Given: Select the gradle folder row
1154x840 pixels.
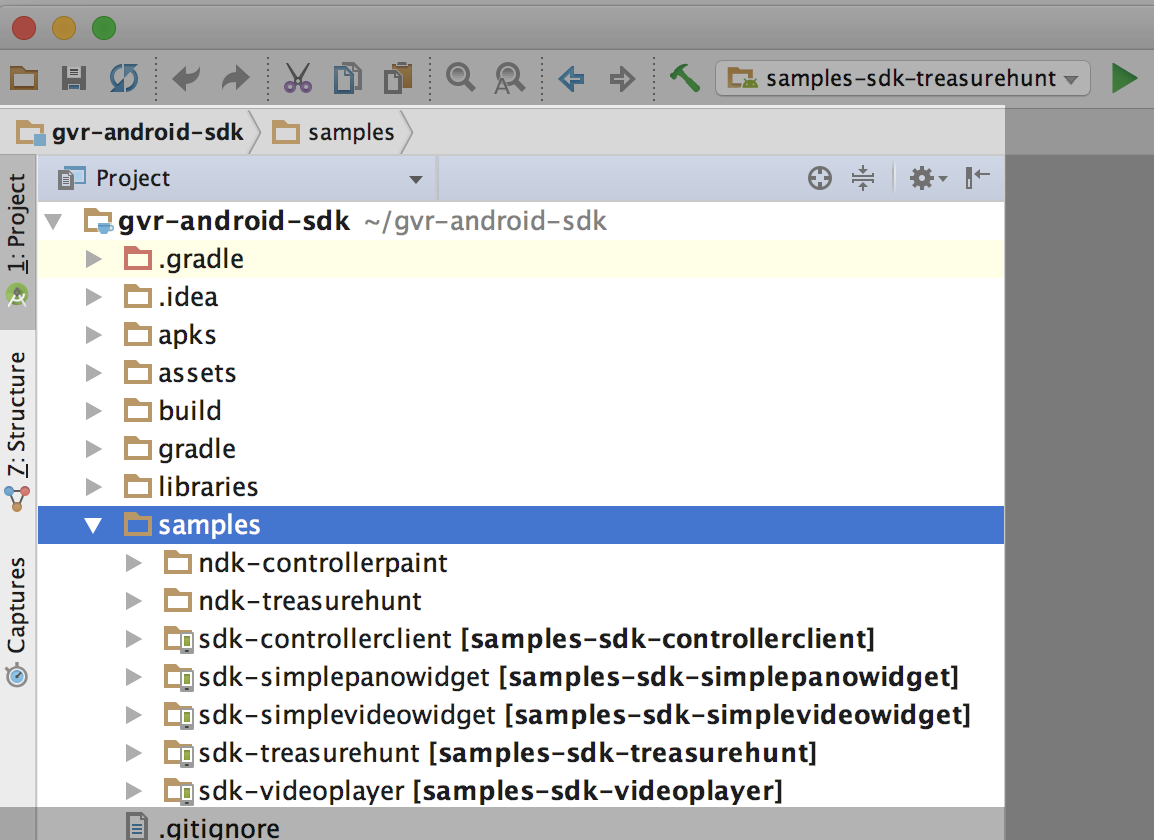Looking at the screenshot, I should click(x=521, y=448).
